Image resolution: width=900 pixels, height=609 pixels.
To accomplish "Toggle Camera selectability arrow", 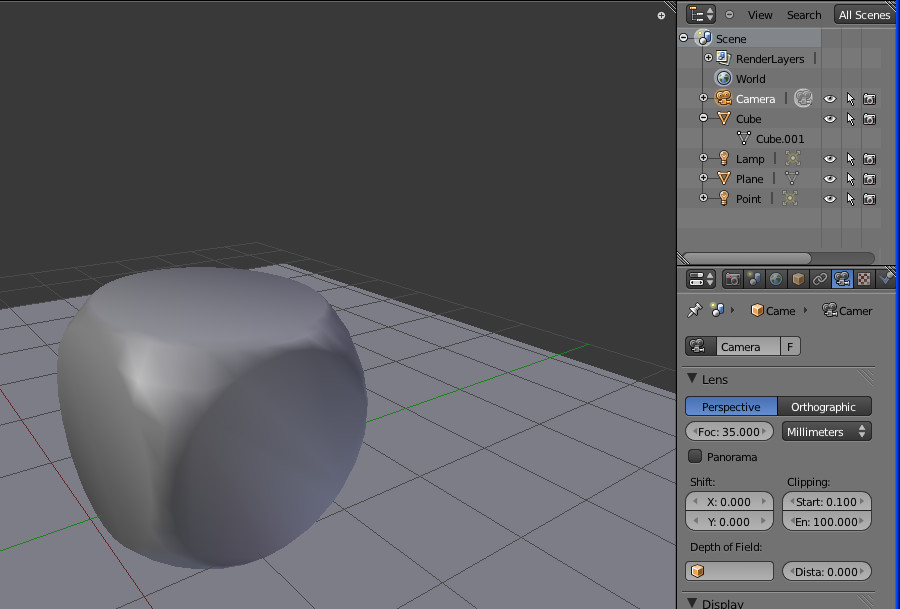I will (851, 99).
